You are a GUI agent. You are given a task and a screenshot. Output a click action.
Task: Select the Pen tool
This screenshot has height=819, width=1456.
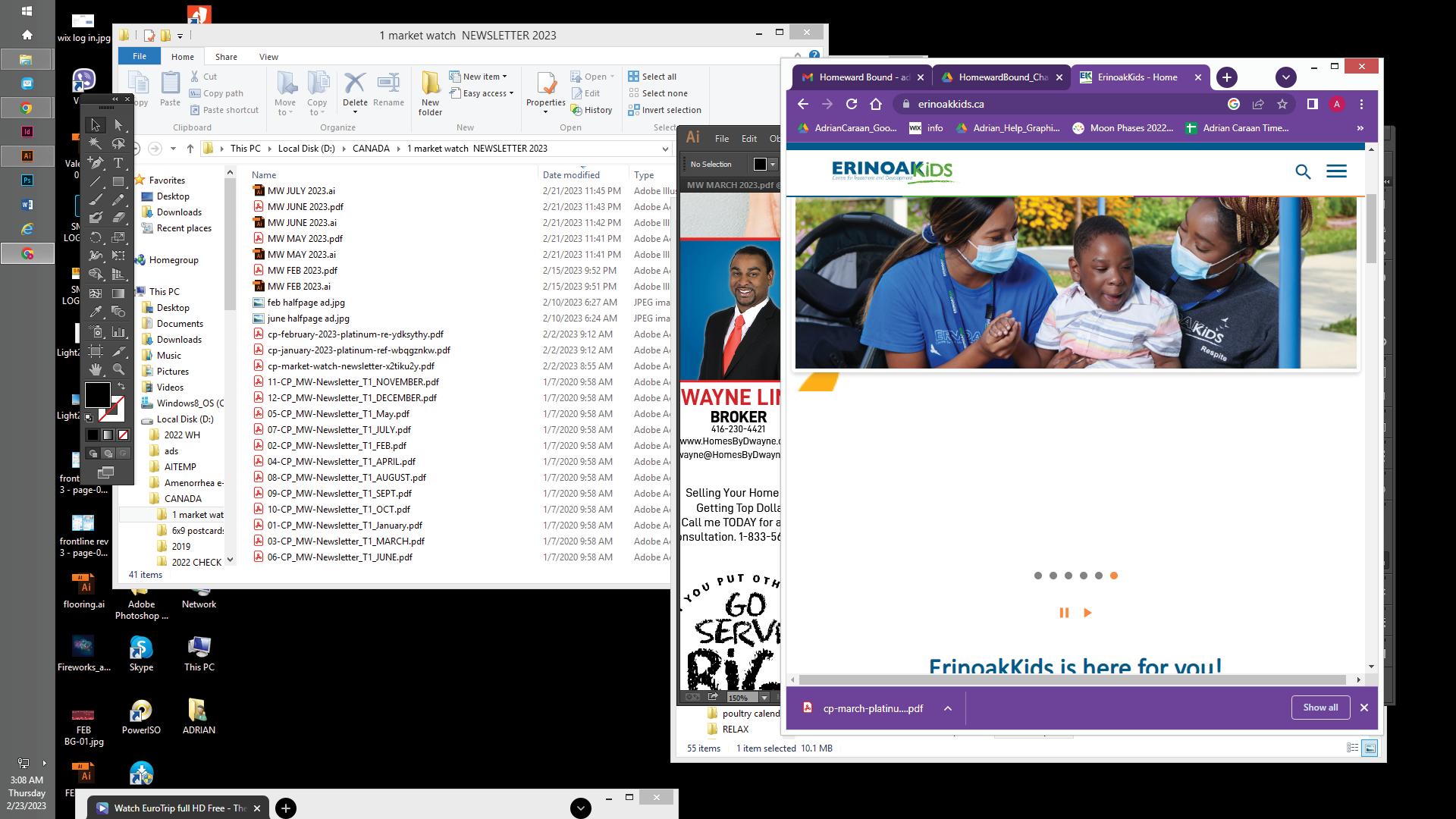click(96, 162)
